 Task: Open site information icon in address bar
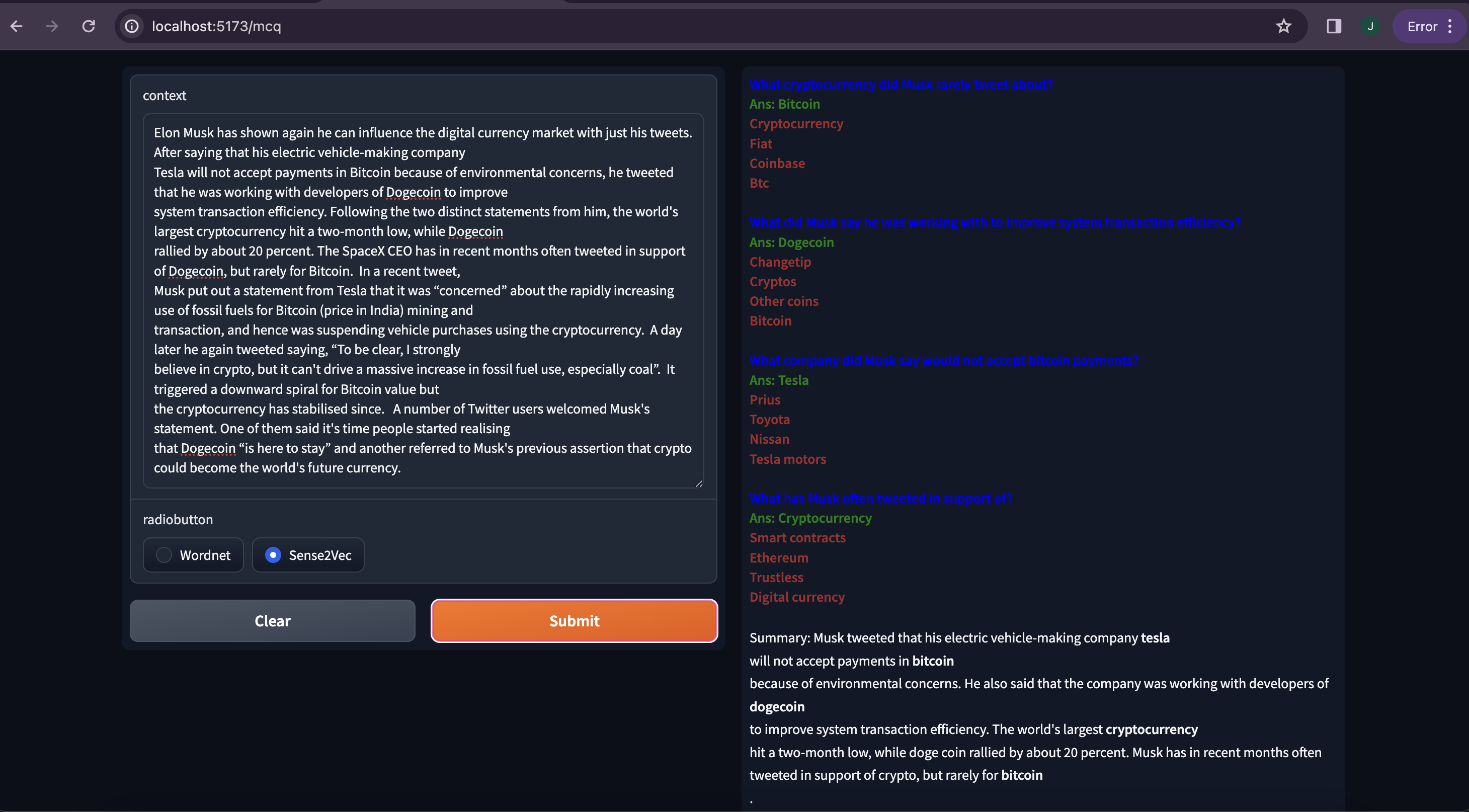pos(132,26)
